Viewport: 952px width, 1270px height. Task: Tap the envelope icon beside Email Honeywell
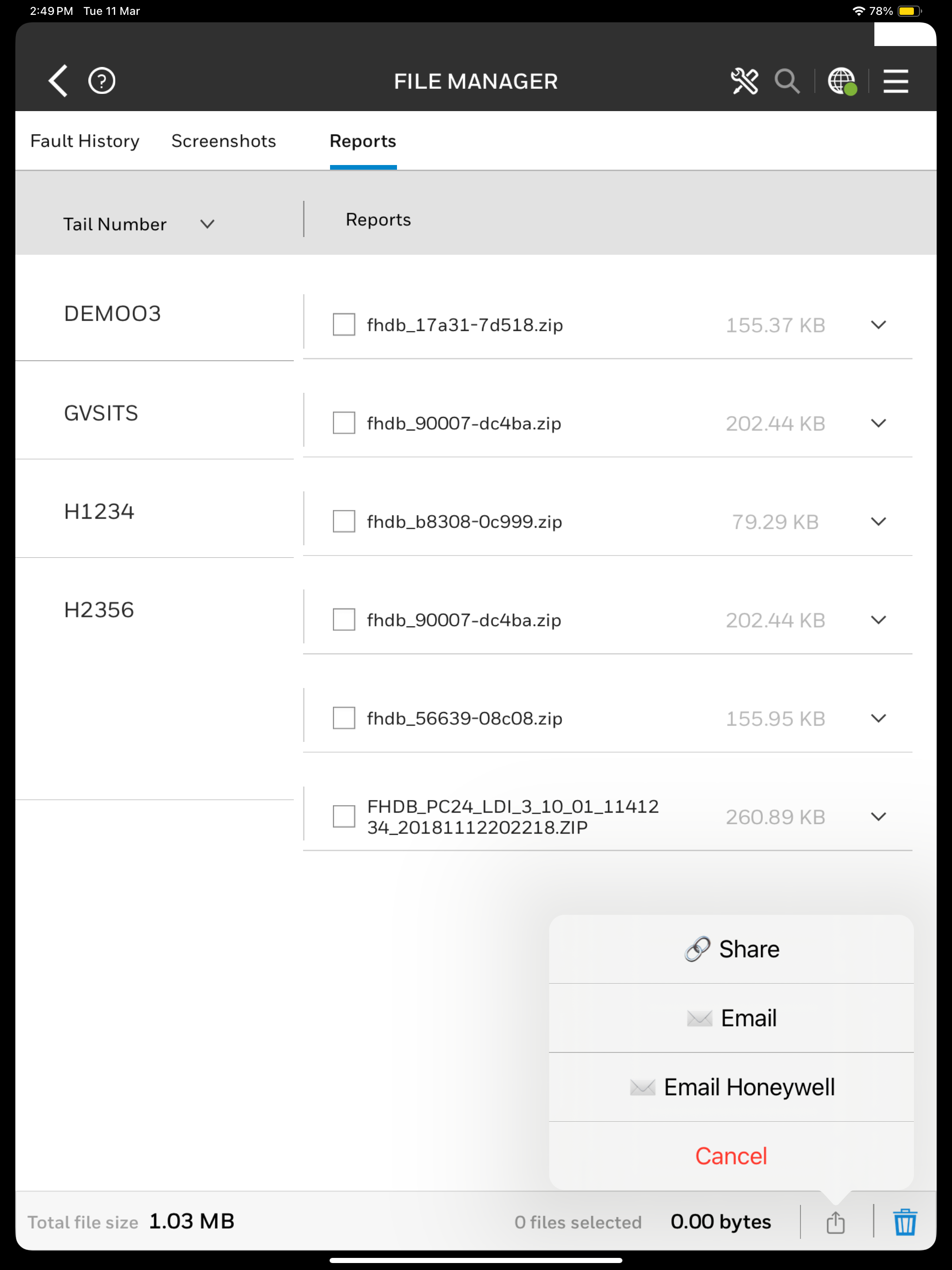(642, 1087)
